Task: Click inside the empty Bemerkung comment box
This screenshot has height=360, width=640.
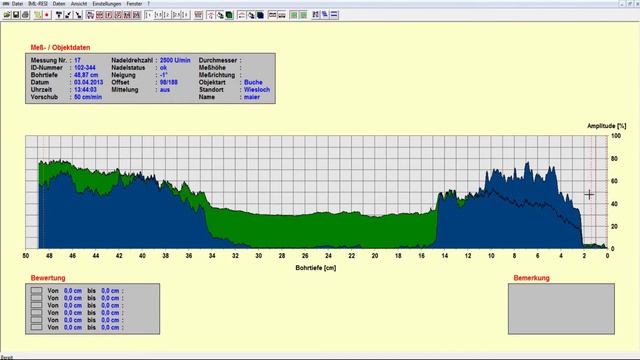Action: coord(561,309)
